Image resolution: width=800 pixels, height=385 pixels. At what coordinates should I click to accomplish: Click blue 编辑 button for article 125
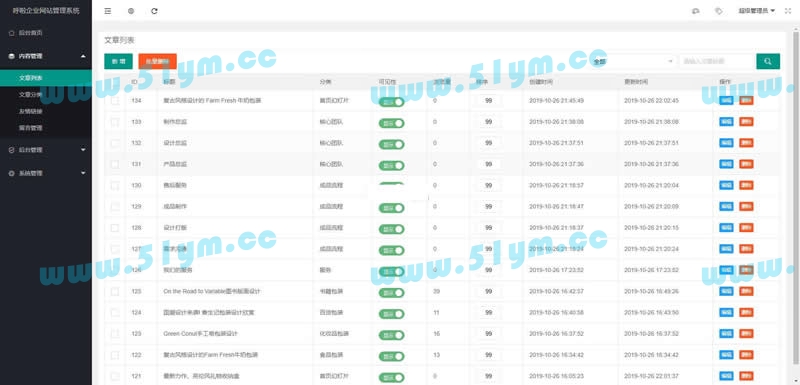726,291
